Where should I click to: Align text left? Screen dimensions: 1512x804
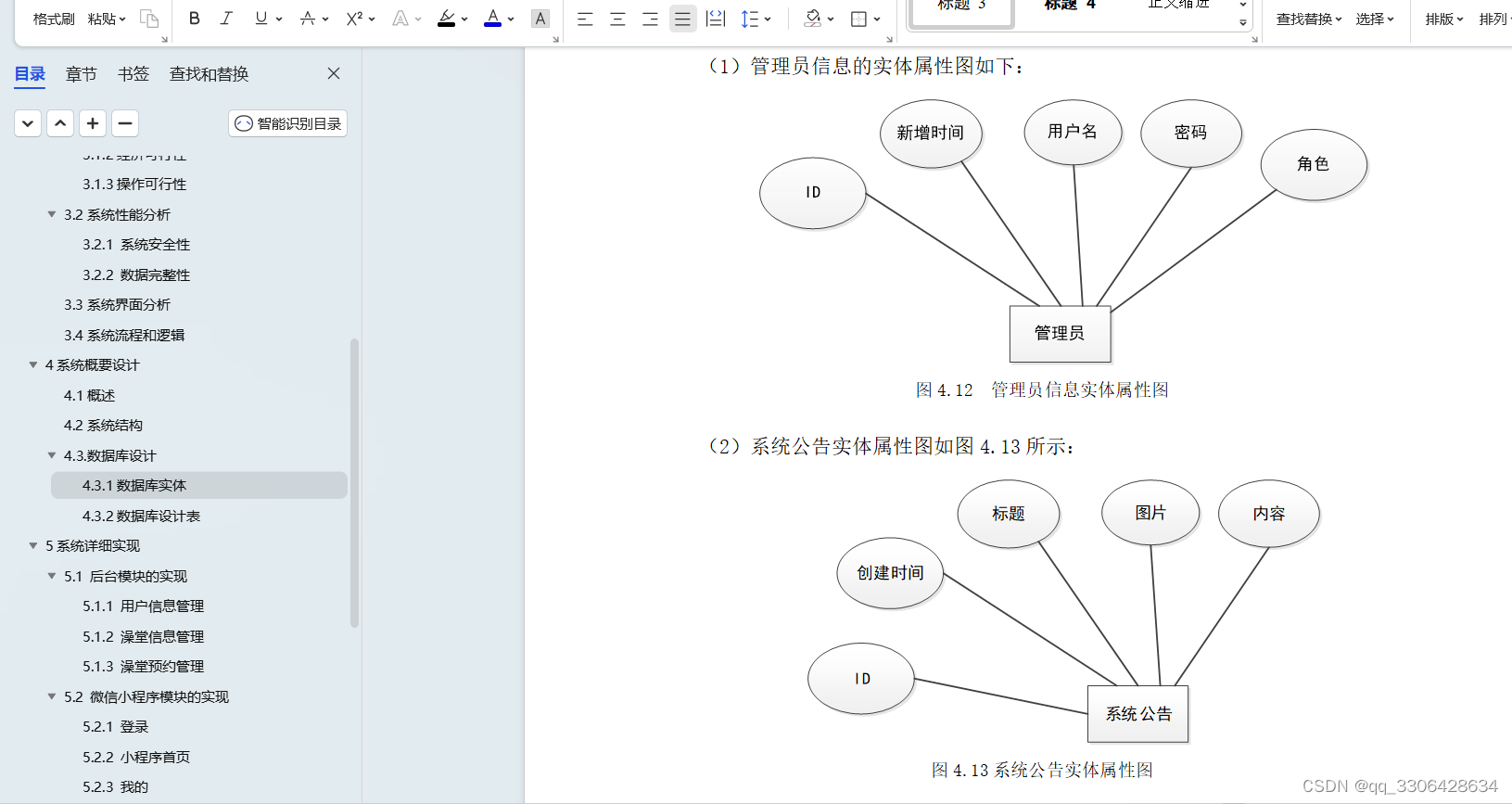coord(585,19)
